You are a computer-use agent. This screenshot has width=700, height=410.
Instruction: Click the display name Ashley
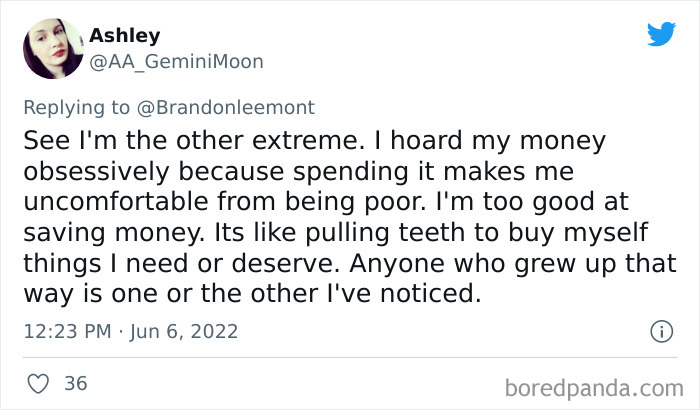click(124, 36)
